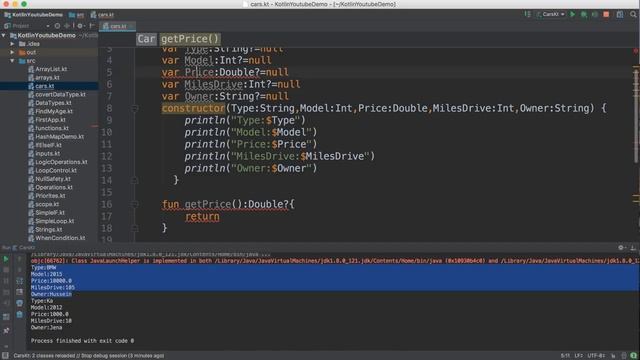640x360 pixels.
Task: Clear console with the trash icon
Action: pos(19,314)
